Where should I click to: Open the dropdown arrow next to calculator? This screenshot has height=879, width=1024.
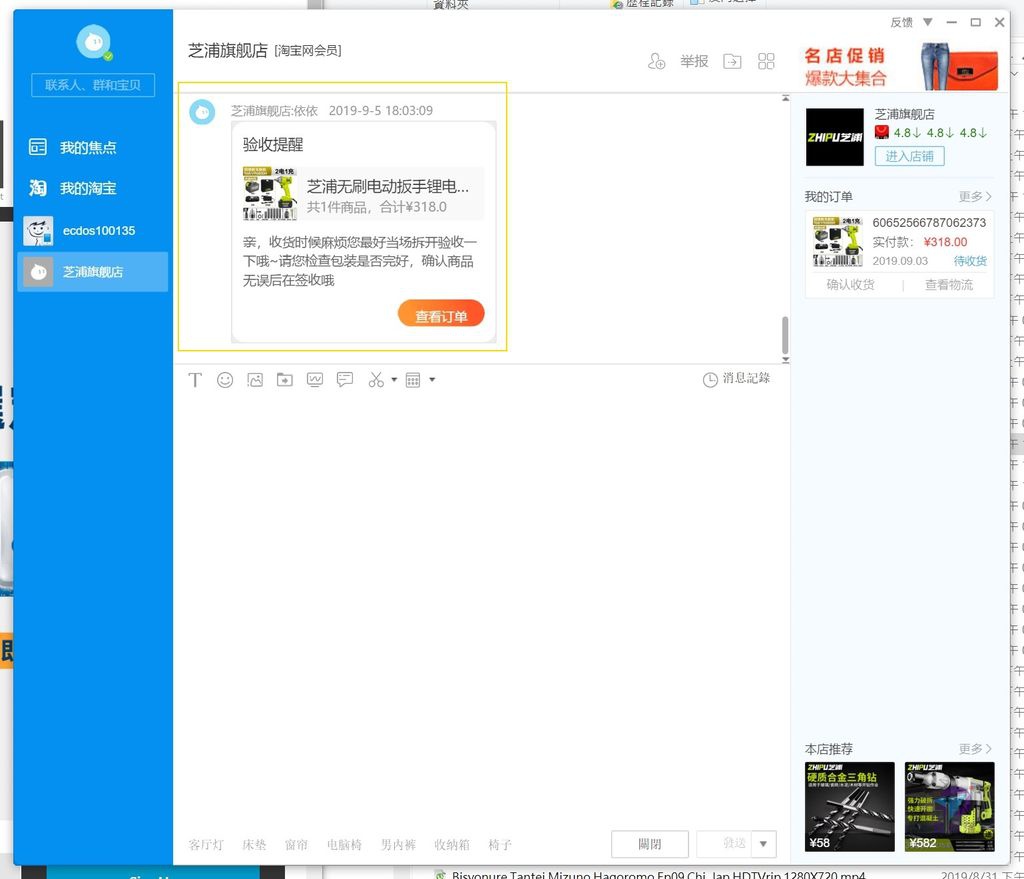click(x=432, y=379)
